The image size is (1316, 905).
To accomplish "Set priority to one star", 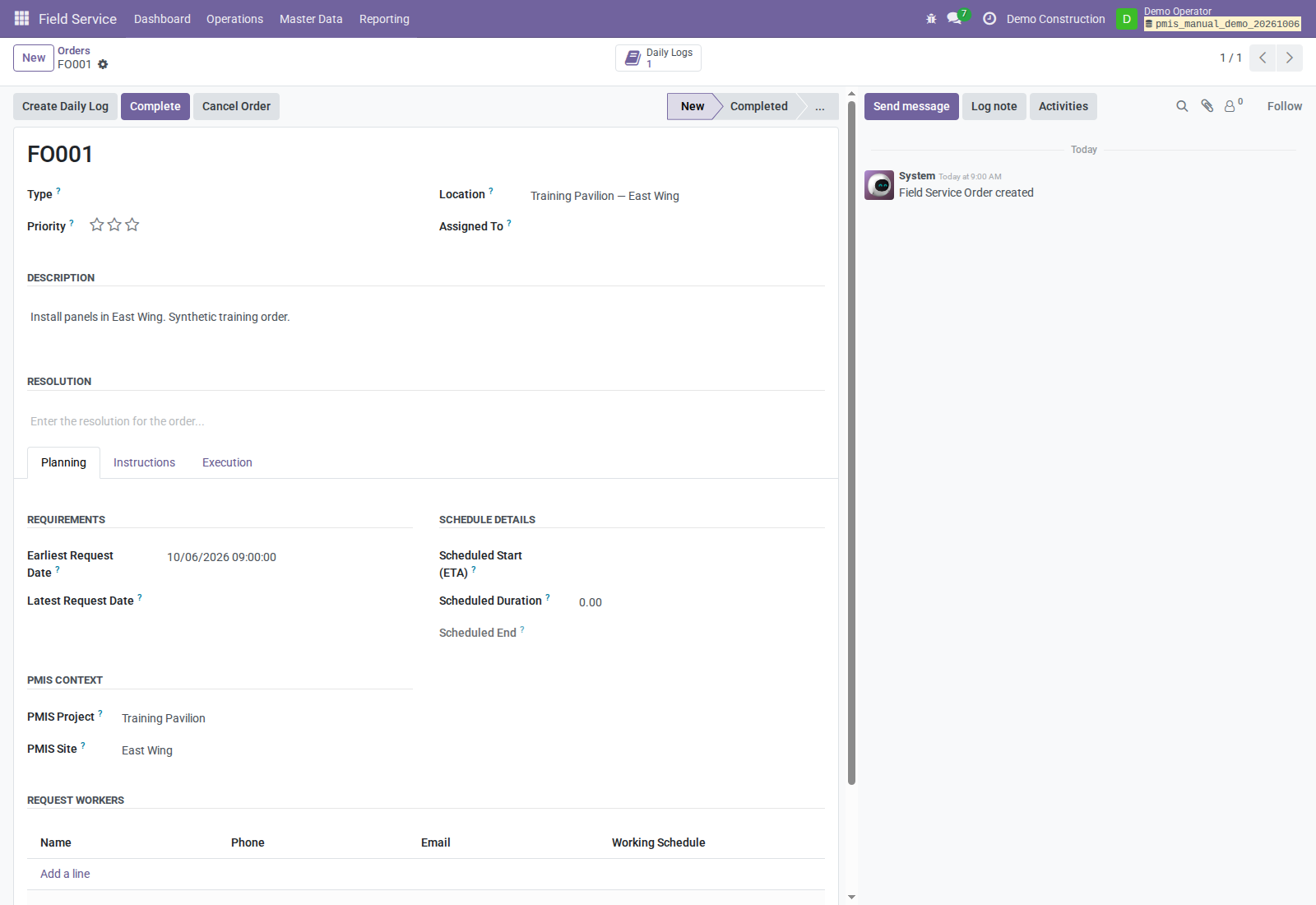I will click(x=97, y=225).
